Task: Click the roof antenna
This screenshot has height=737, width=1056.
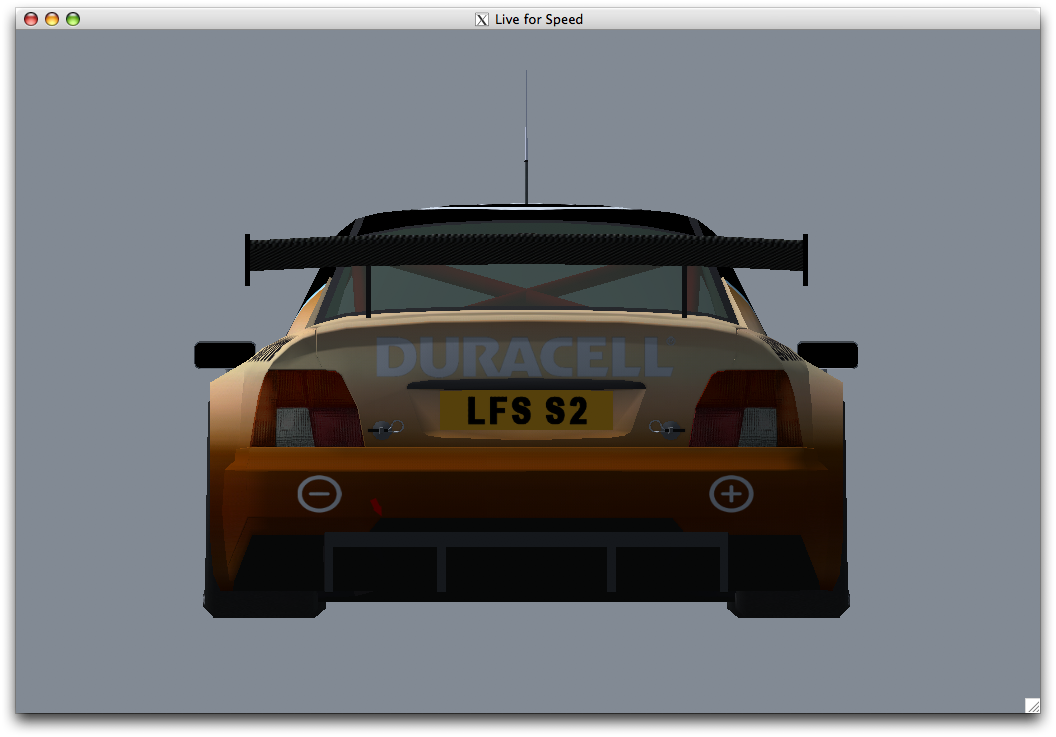Action: tap(526, 137)
